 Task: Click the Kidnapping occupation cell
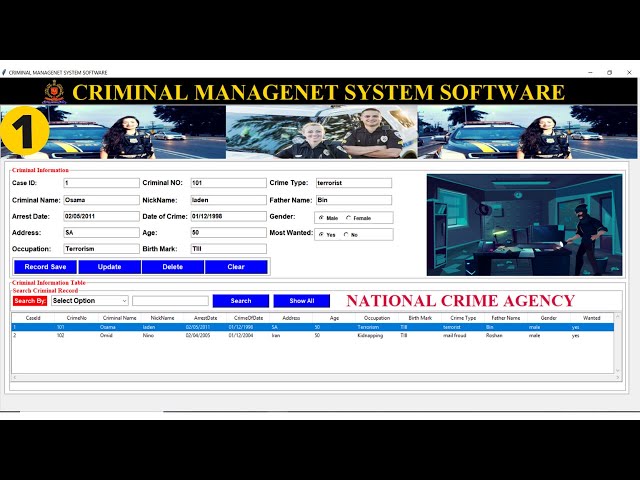tap(370, 336)
